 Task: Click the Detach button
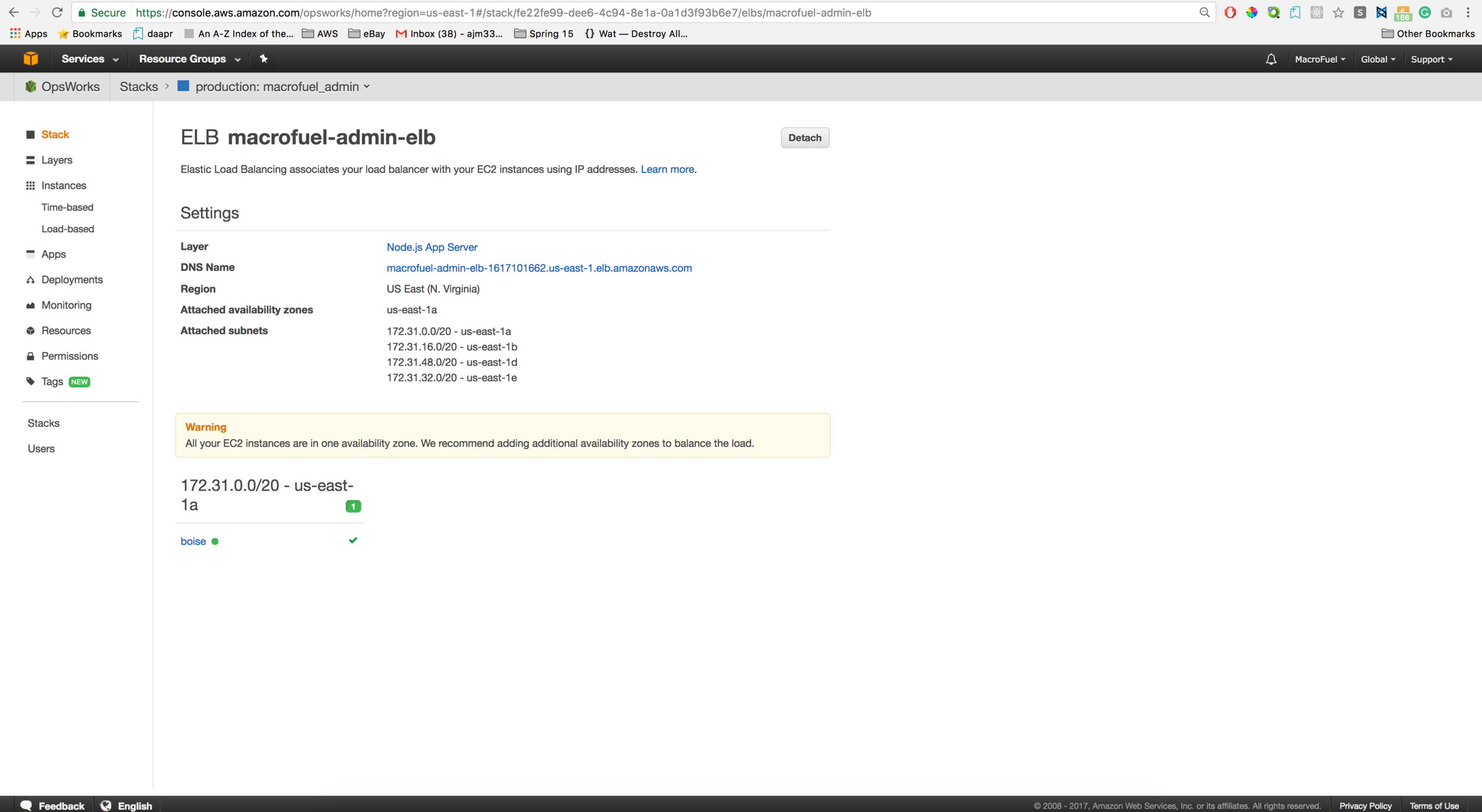coord(804,138)
